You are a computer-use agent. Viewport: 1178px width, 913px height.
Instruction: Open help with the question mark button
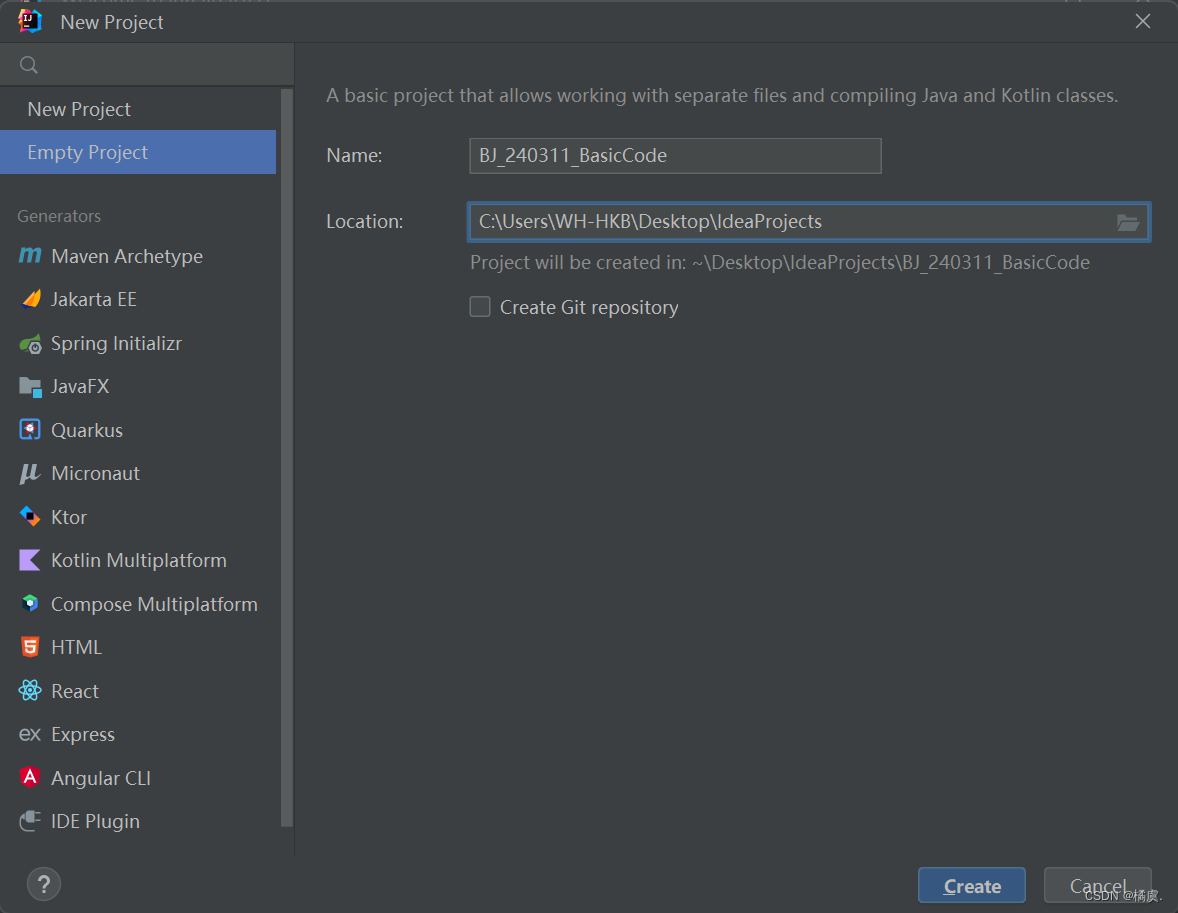(x=44, y=884)
